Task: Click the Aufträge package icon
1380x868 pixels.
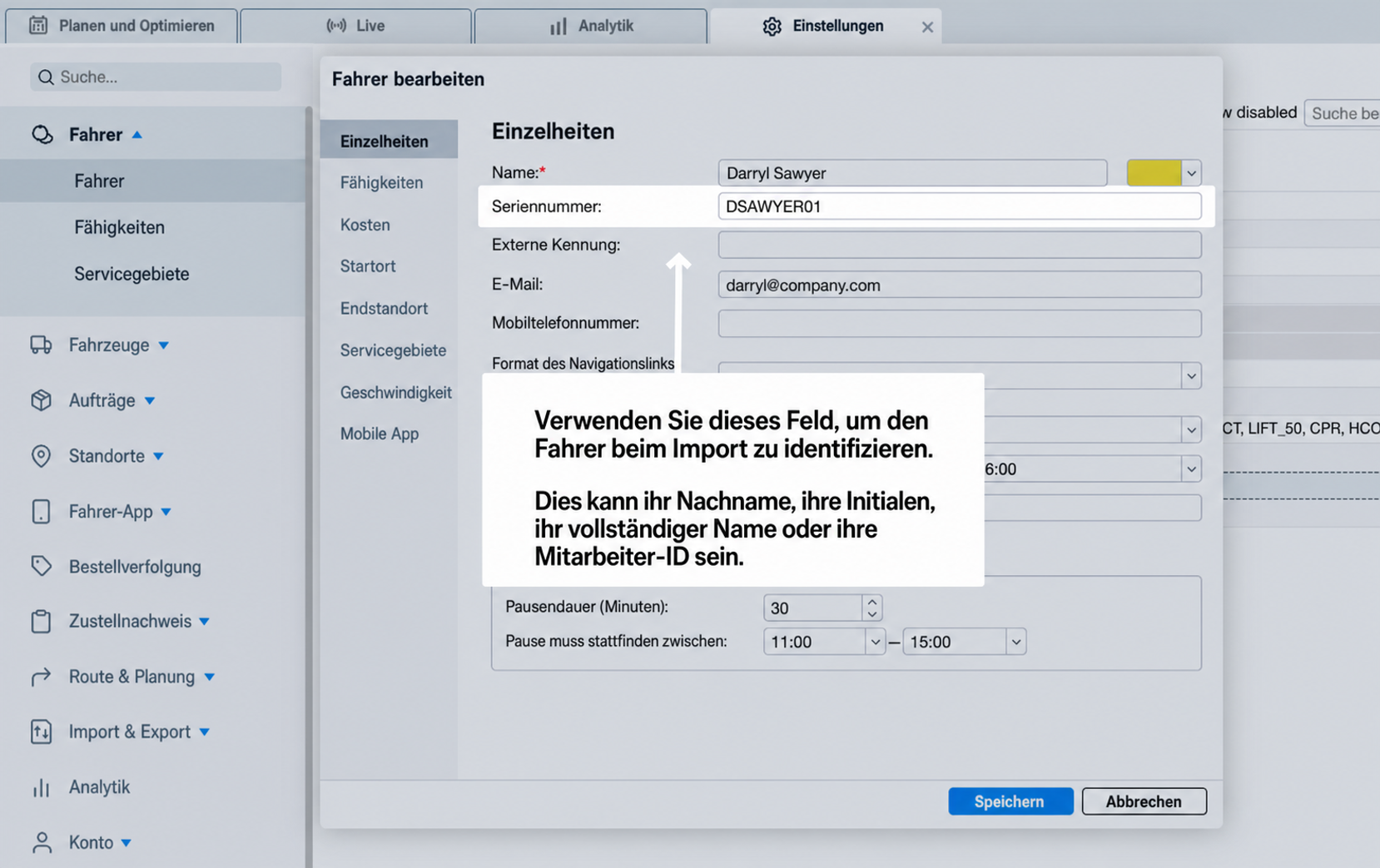Action: 41,400
